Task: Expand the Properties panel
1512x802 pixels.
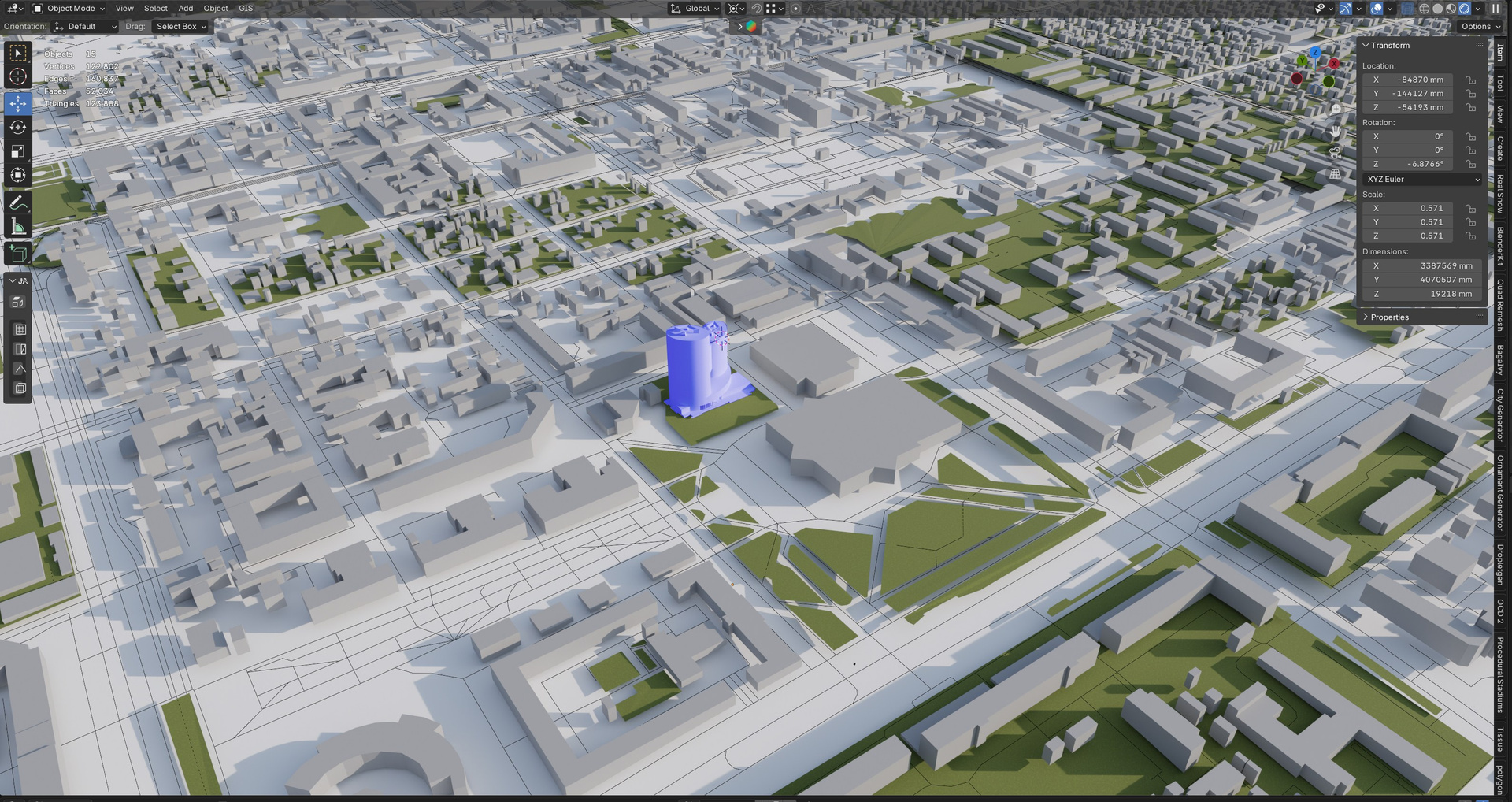Action: click(x=1366, y=317)
